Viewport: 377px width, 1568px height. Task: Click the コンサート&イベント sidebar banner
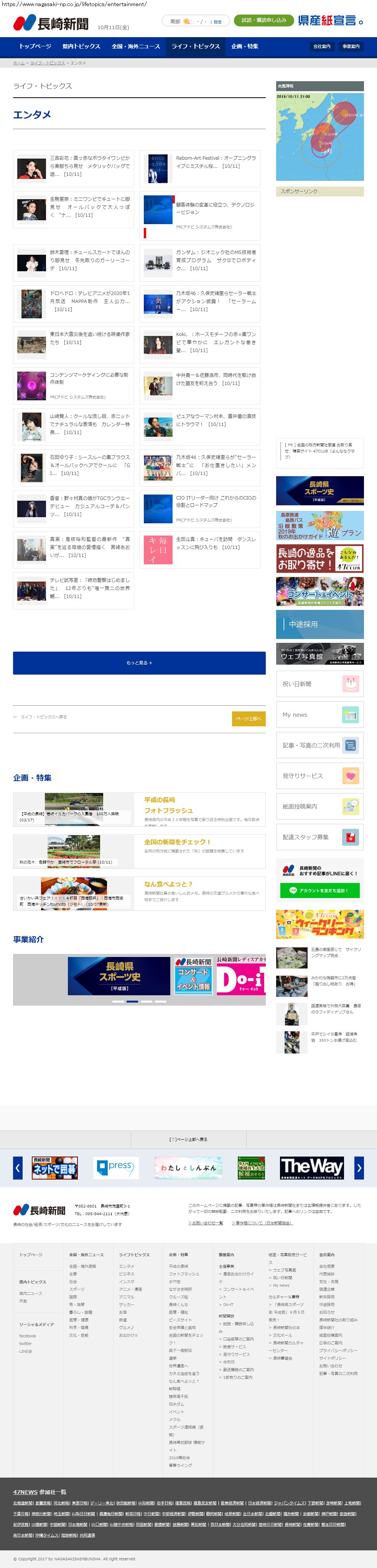coord(320,591)
